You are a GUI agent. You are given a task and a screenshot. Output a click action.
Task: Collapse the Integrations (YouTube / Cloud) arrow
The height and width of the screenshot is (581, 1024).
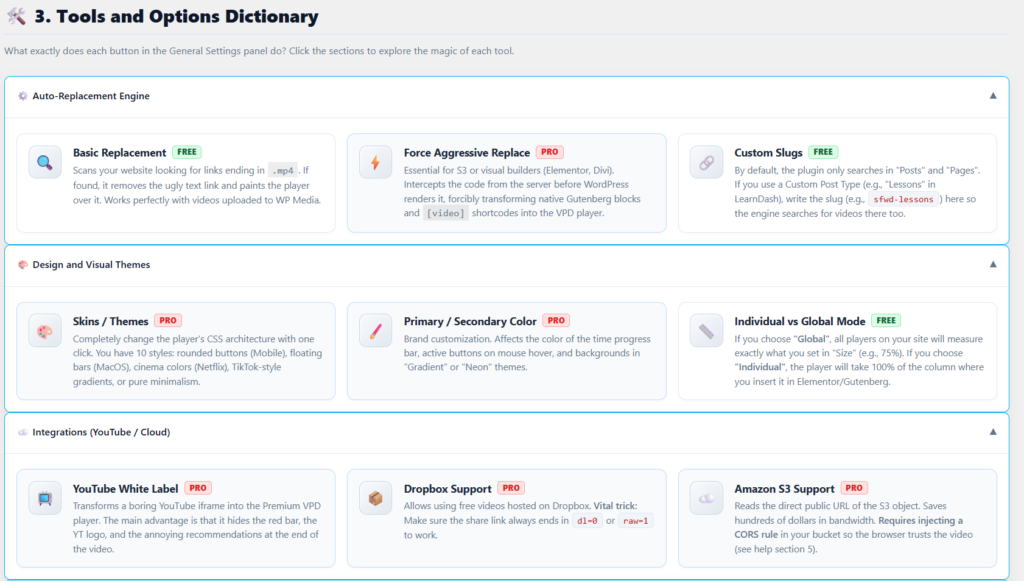pyautogui.click(x=993, y=432)
